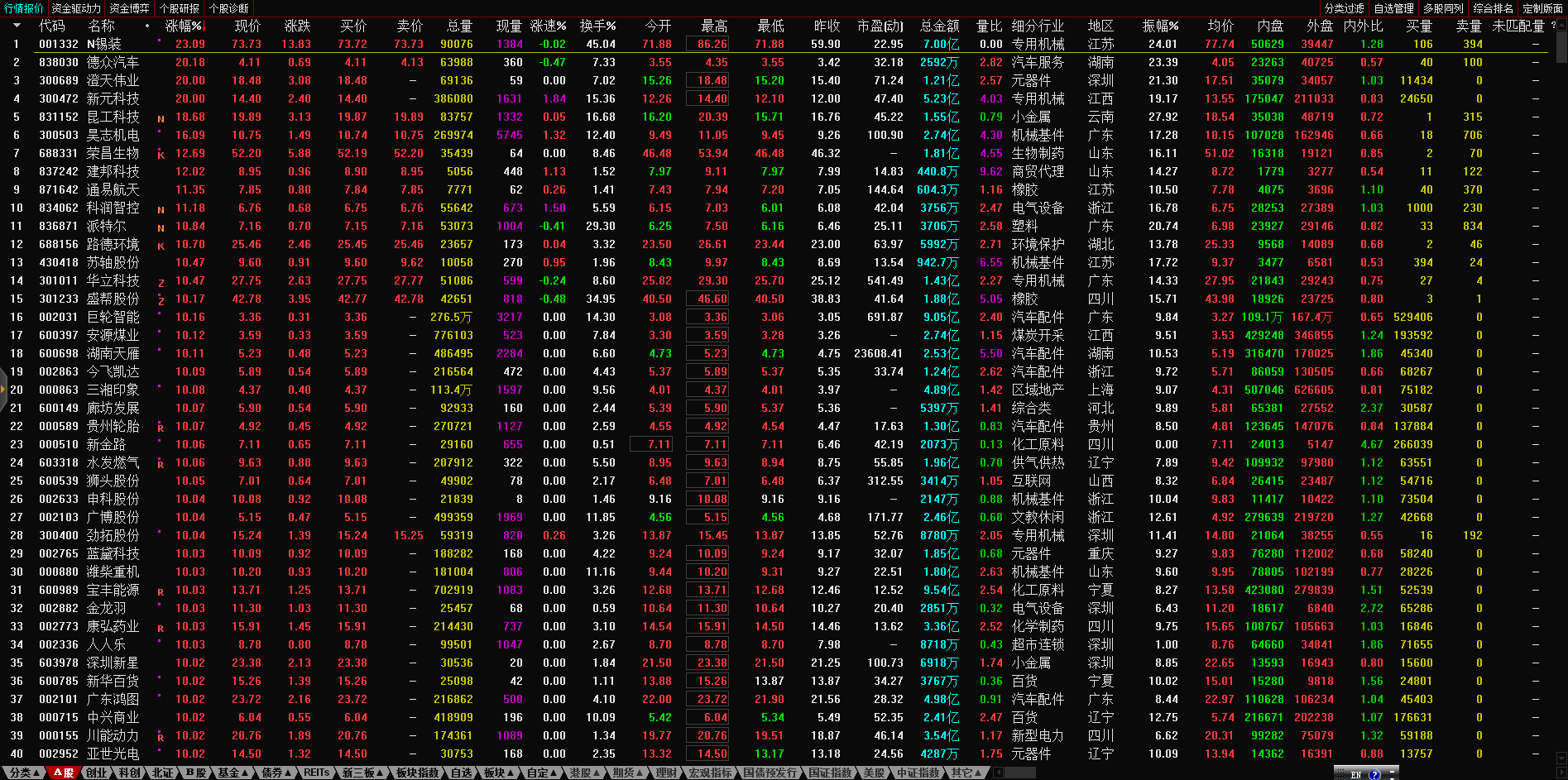Viewport: 1568px width, 780px height.
Task: Click the Z marker beside 华立科技
Action: pos(161,283)
